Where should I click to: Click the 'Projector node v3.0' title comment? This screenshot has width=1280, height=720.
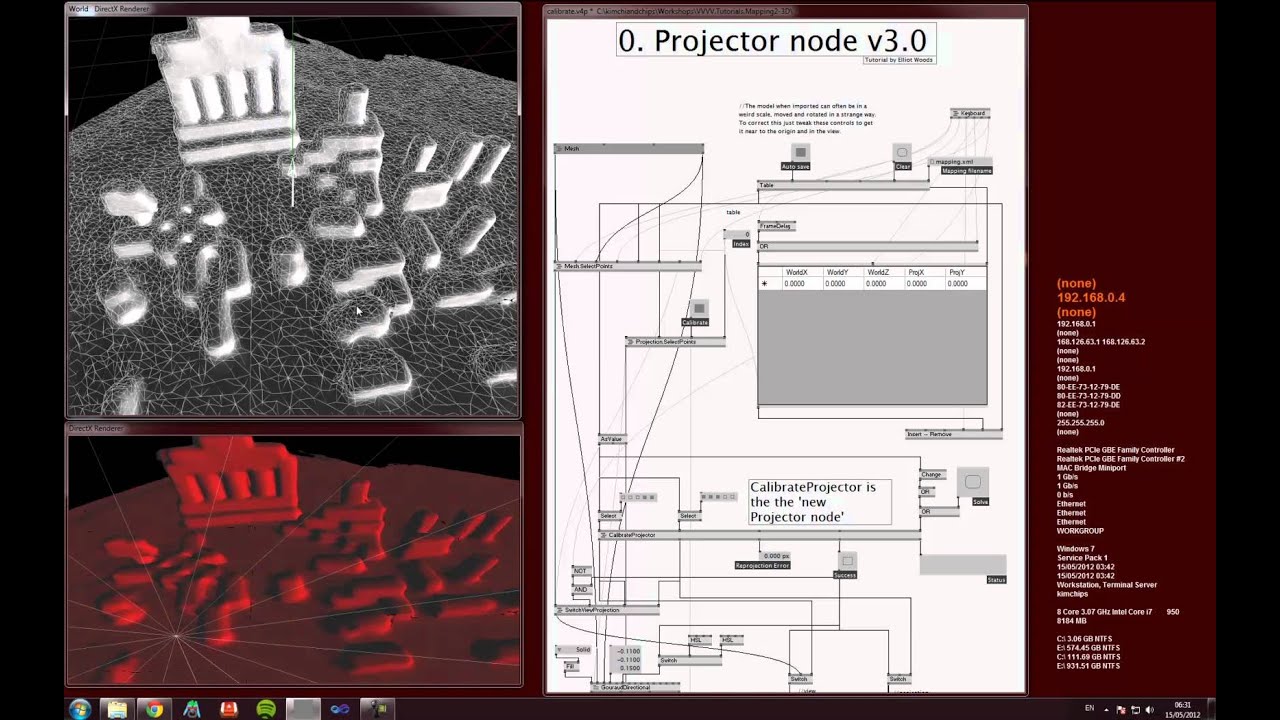(x=775, y=41)
